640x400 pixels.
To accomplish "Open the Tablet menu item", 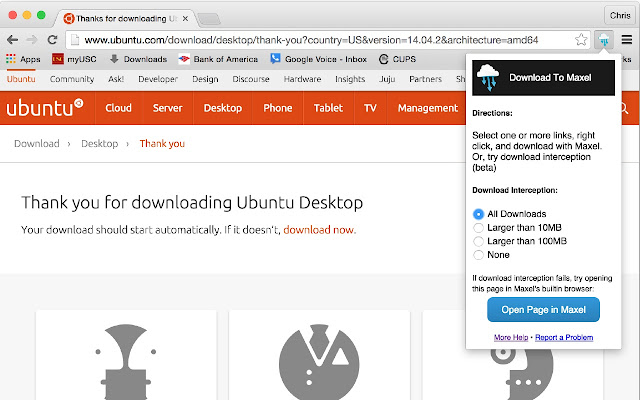I will click(328, 108).
